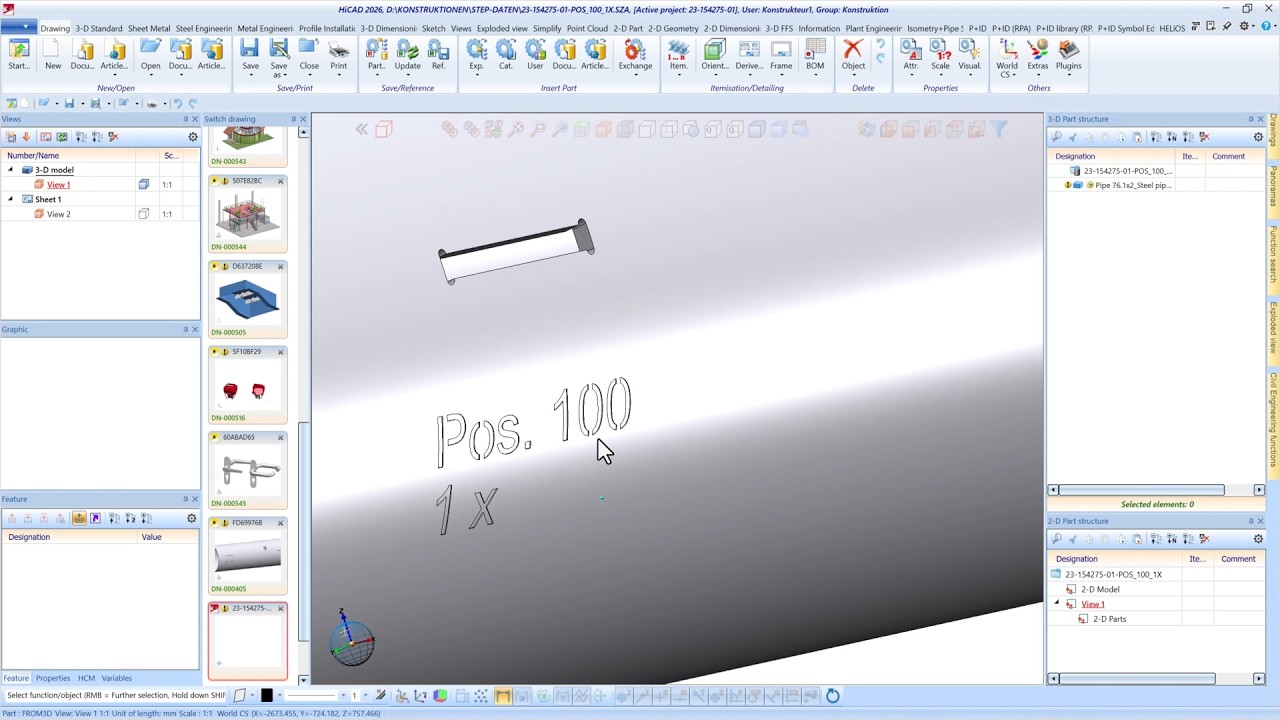Switch to the Sketch ribbon tab

(x=433, y=28)
